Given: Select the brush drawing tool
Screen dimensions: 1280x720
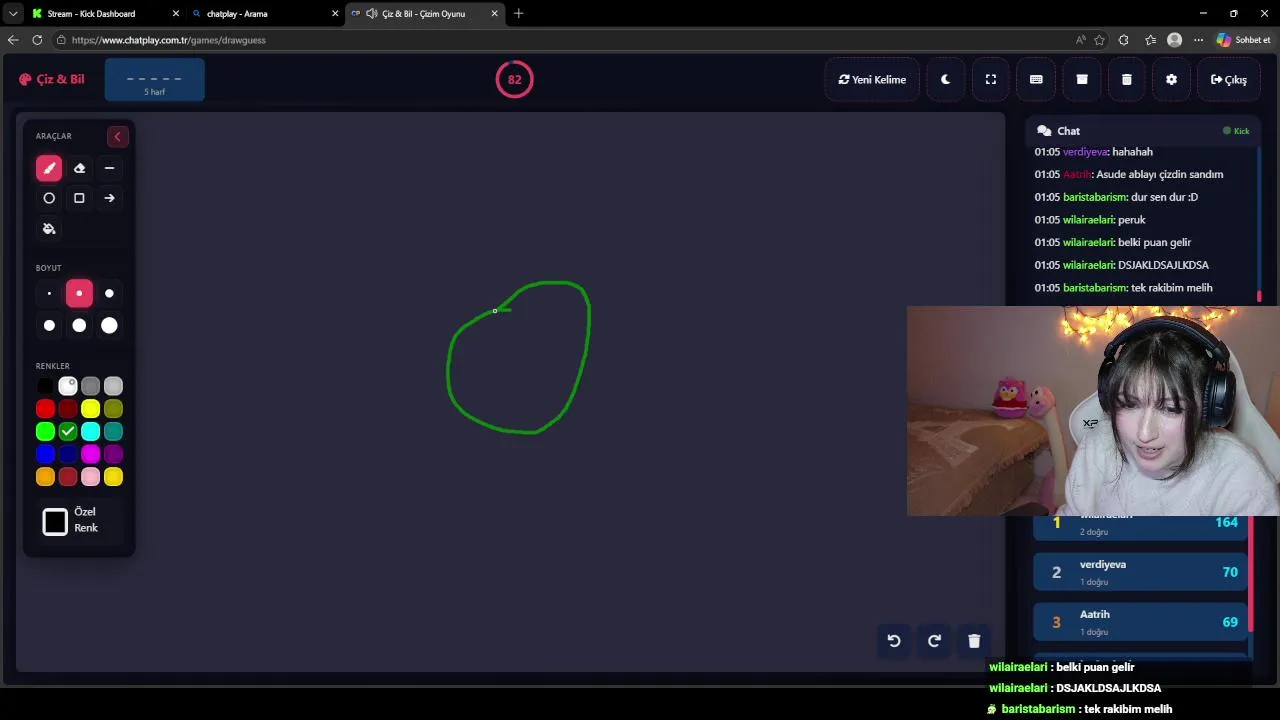Looking at the screenshot, I should (49, 168).
